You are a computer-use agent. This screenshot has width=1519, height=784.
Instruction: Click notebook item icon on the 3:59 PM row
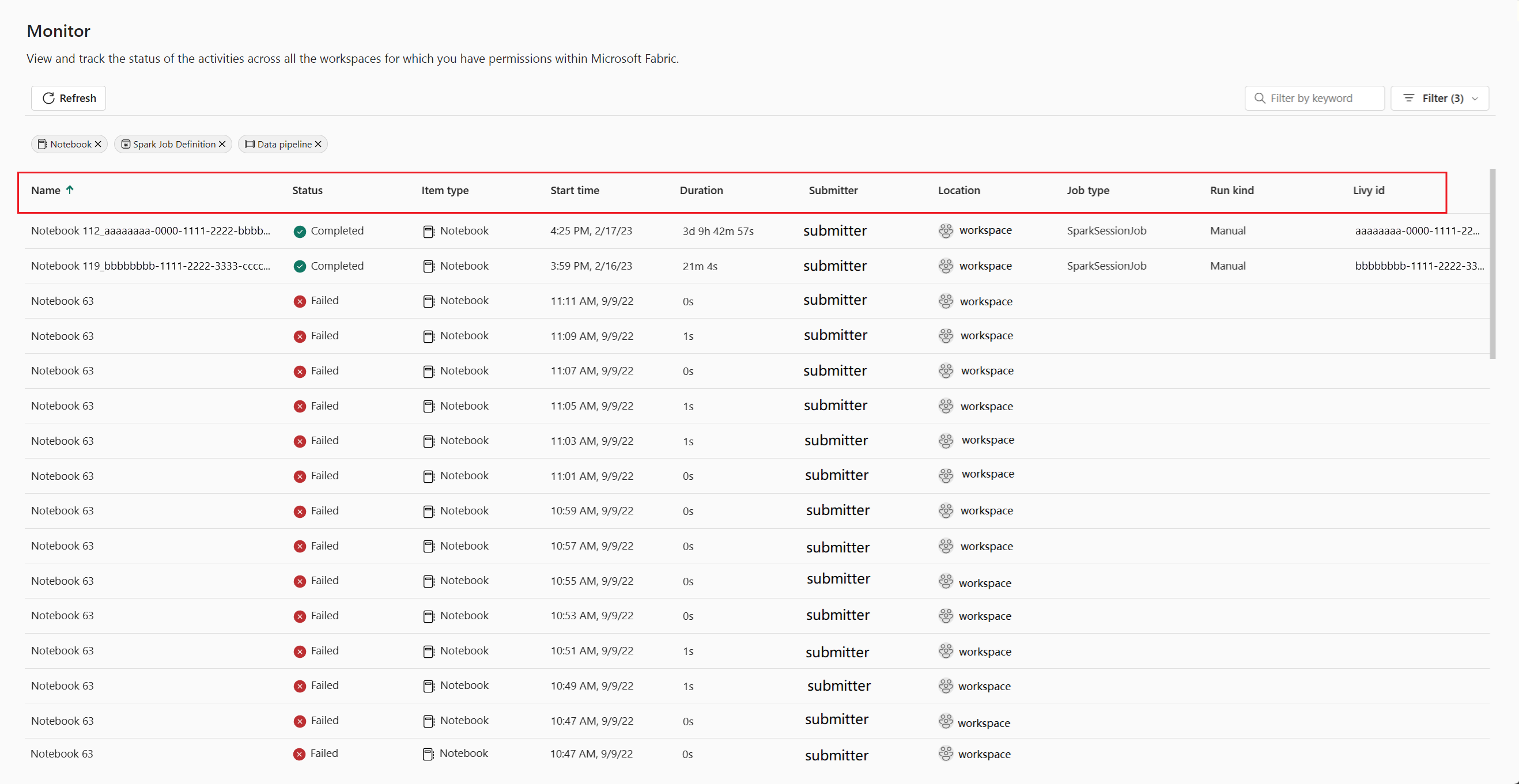(429, 267)
